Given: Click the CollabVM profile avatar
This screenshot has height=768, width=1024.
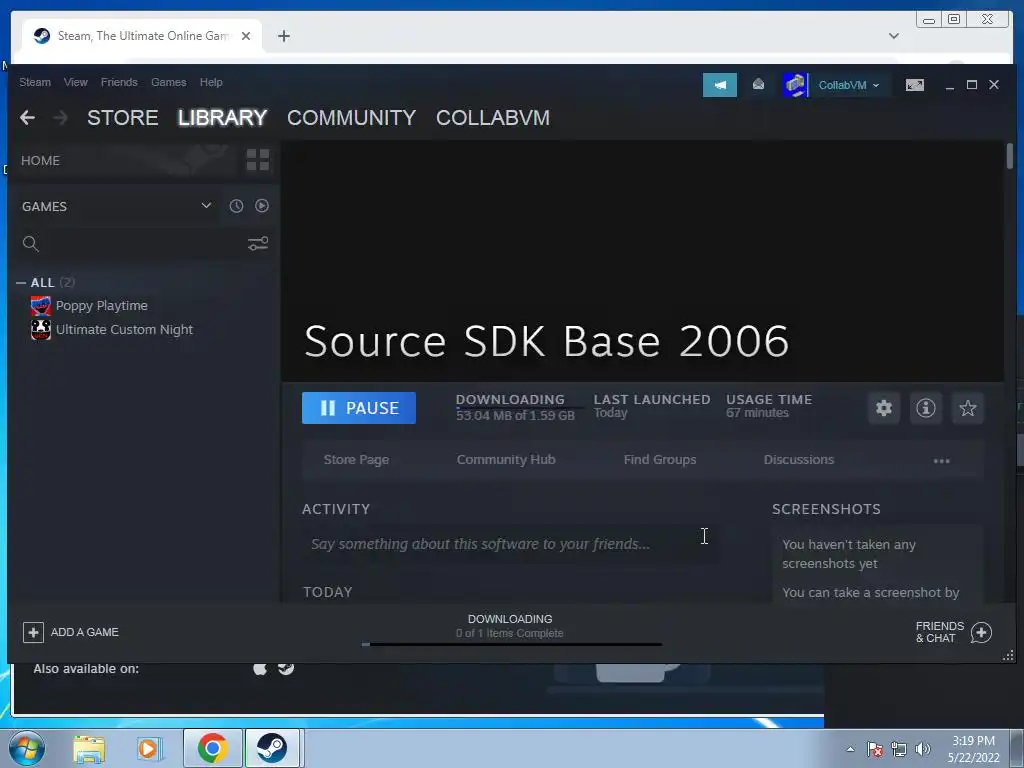Looking at the screenshot, I should pos(795,85).
